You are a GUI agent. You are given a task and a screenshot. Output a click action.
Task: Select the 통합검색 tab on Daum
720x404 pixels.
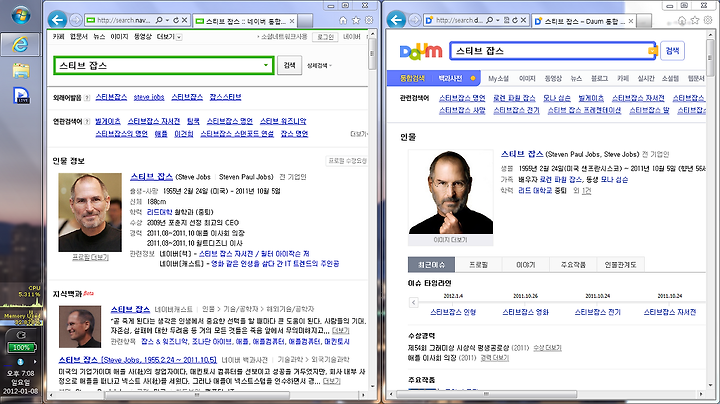[412, 79]
